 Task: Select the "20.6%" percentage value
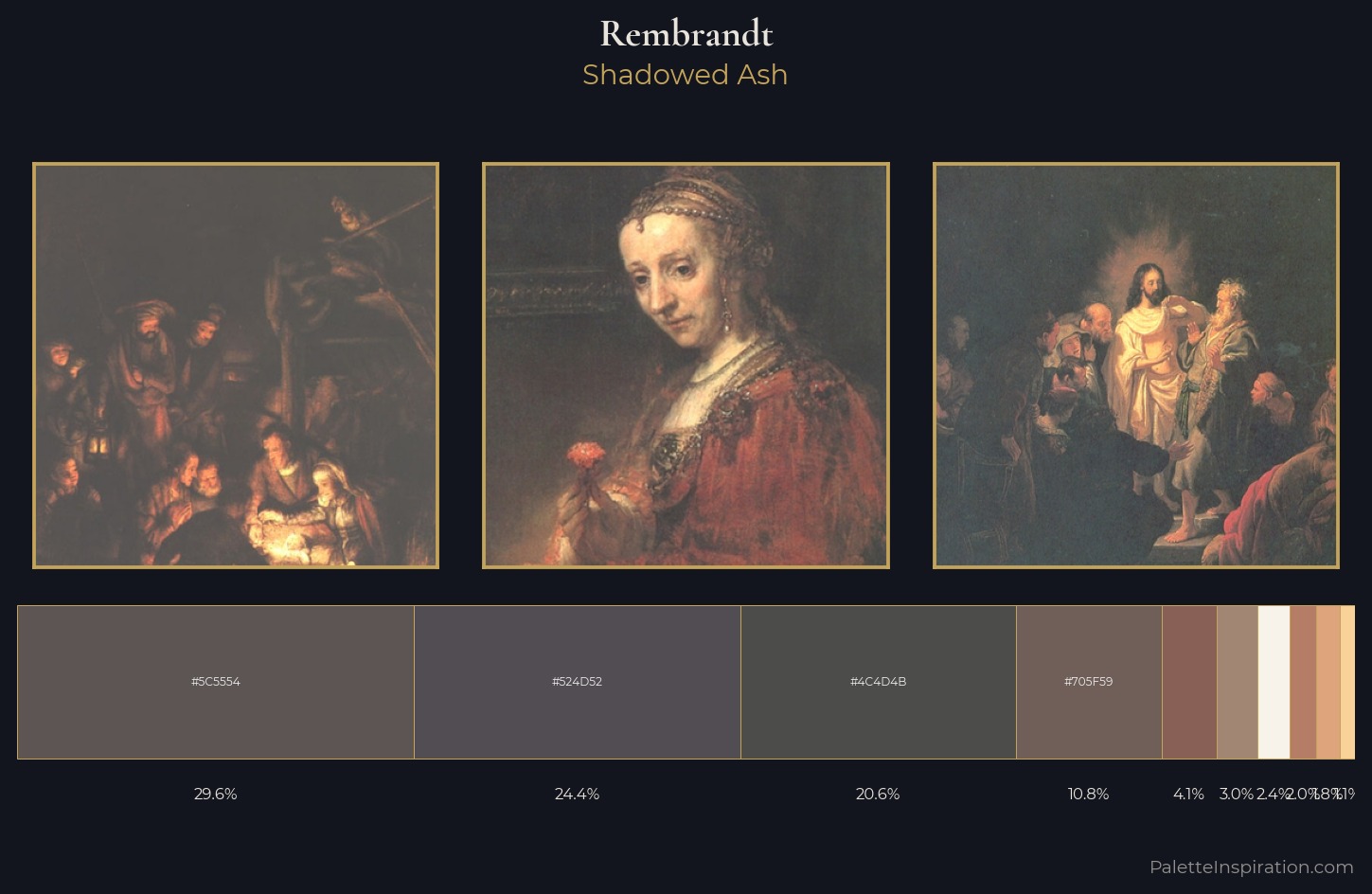pyautogui.click(x=878, y=794)
